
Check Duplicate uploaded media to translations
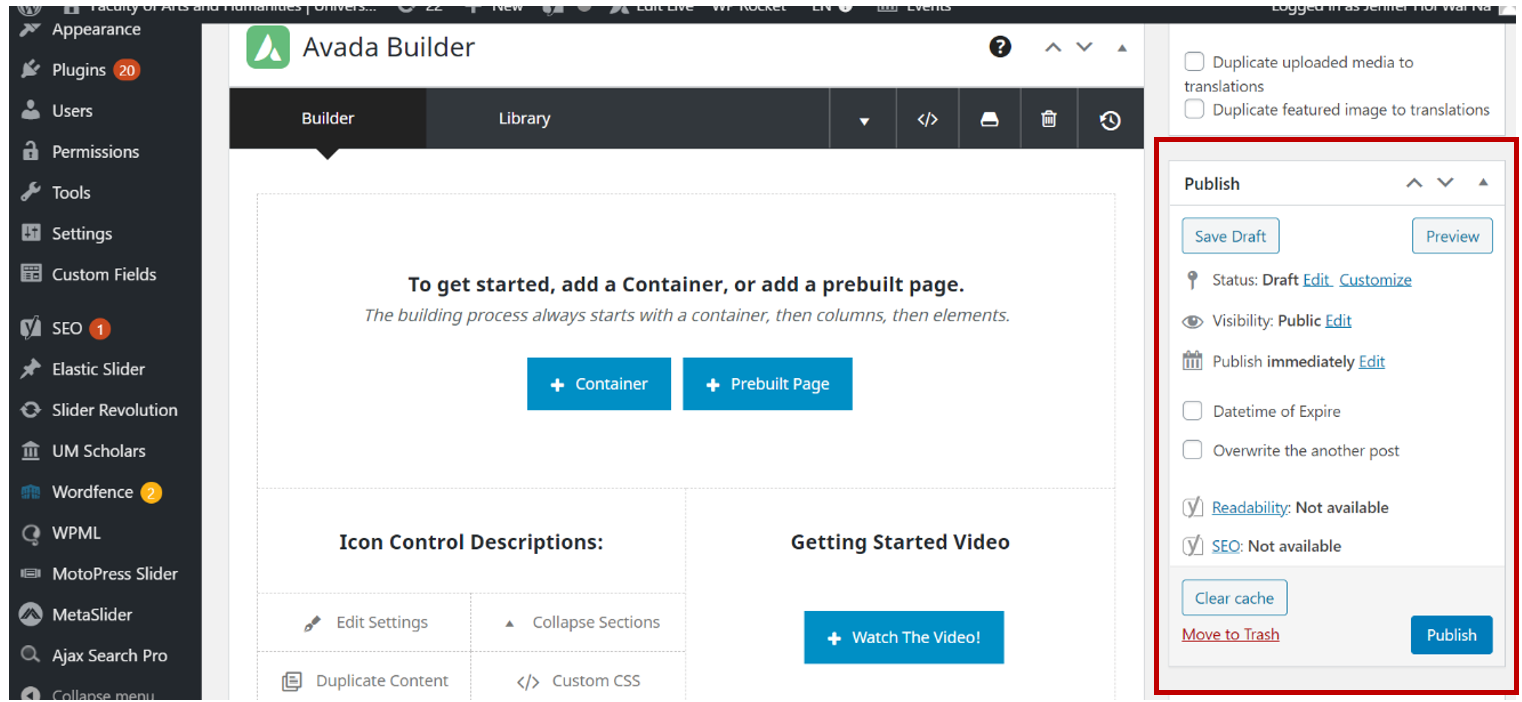coord(1194,62)
